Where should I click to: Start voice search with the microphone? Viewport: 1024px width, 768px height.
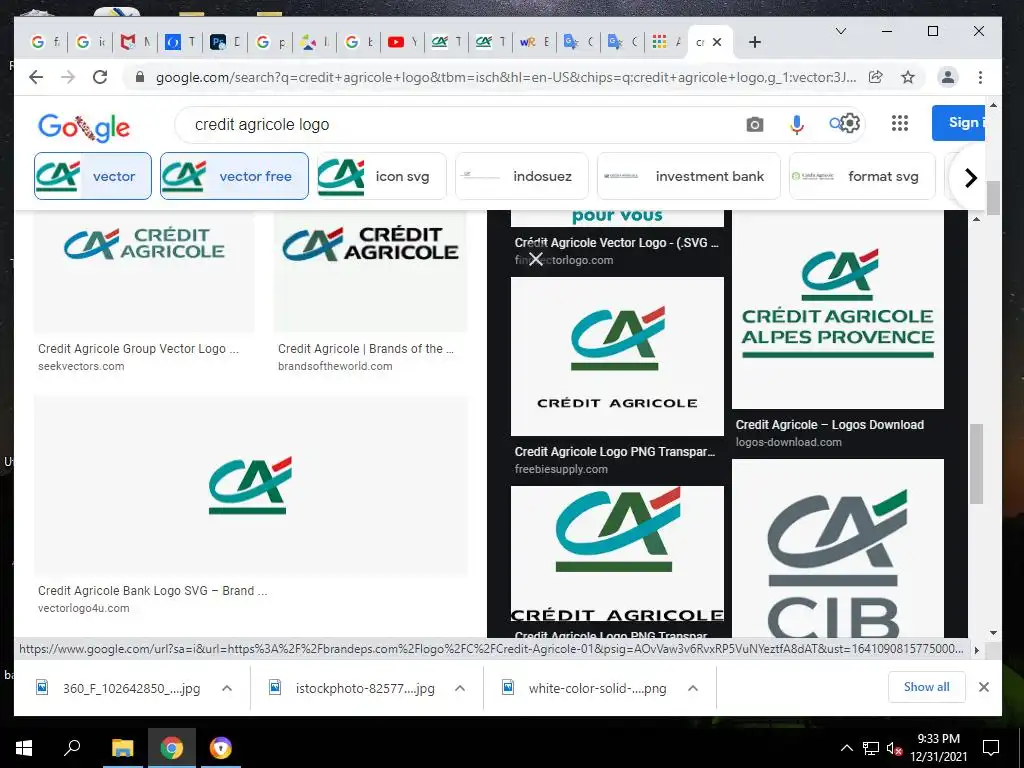click(x=796, y=124)
